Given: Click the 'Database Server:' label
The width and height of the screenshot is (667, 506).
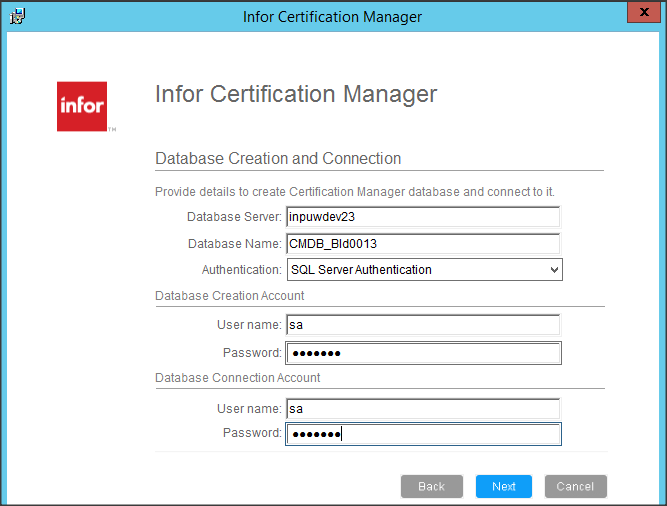Looking at the screenshot, I should coord(234,217).
